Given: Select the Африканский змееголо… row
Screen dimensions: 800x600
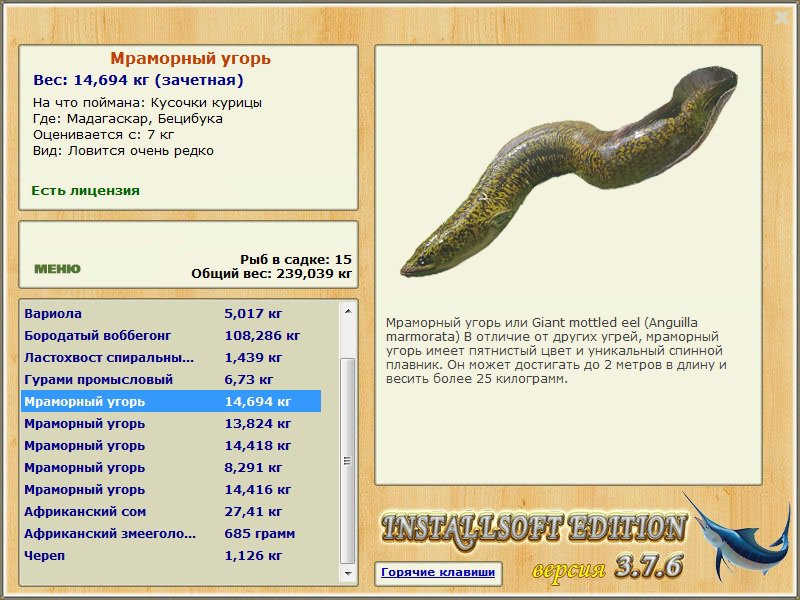Looking at the screenshot, I should pos(171,533).
